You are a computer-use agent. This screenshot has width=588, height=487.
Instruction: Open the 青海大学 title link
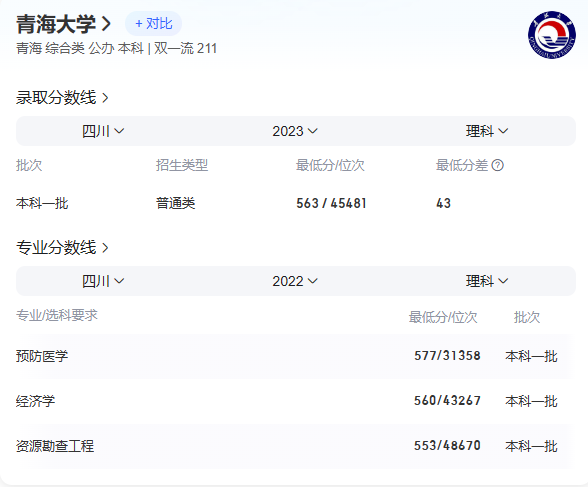tap(63, 24)
